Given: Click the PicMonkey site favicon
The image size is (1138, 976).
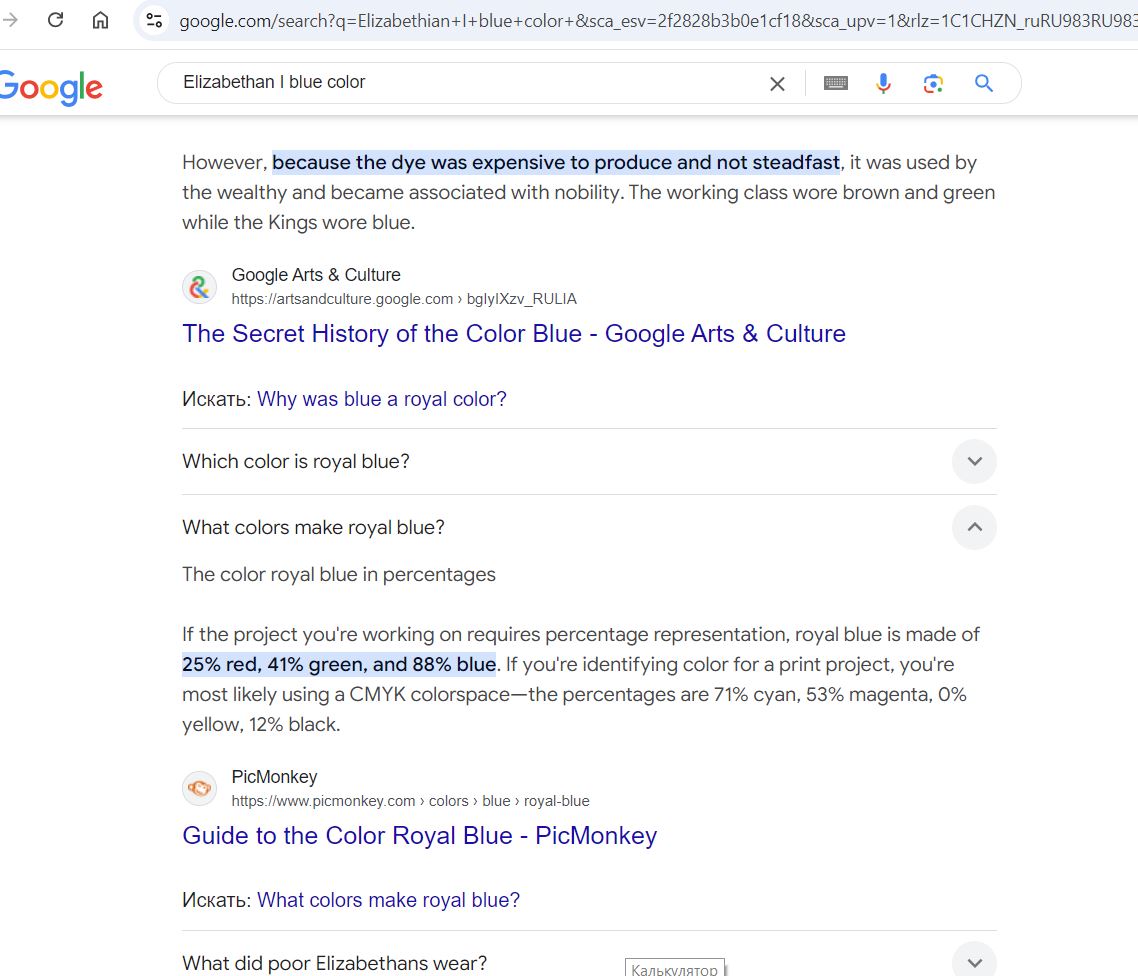Looking at the screenshot, I should (200, 788).
